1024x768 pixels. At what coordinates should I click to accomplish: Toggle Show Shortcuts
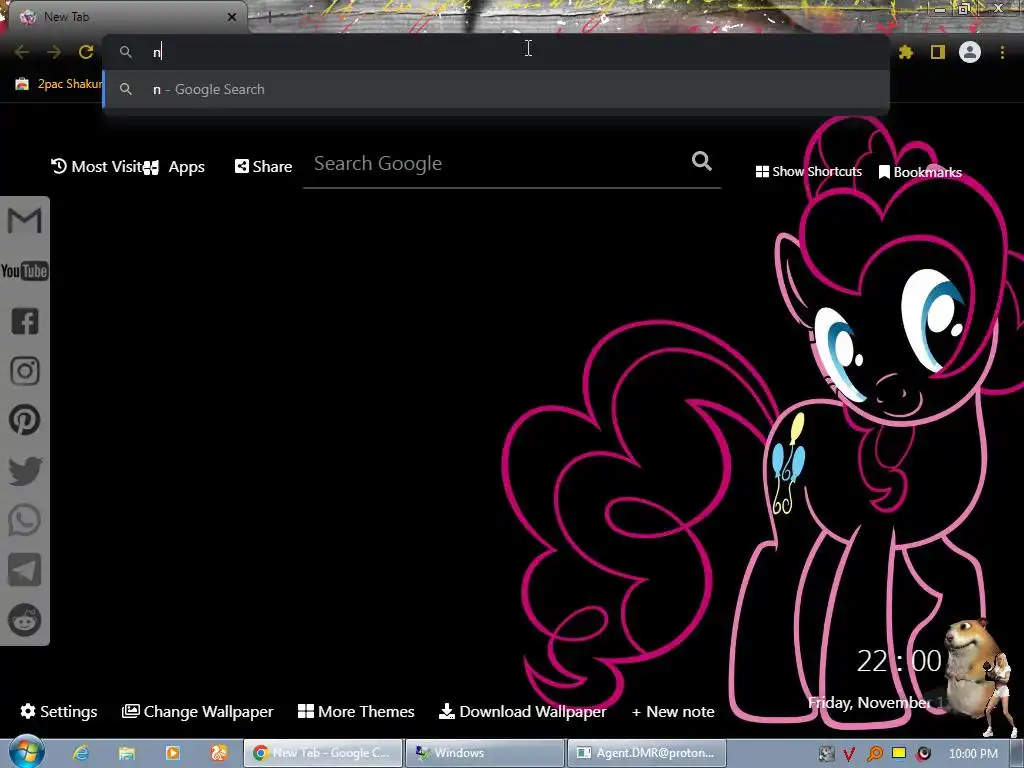click(x=808, y=172)
